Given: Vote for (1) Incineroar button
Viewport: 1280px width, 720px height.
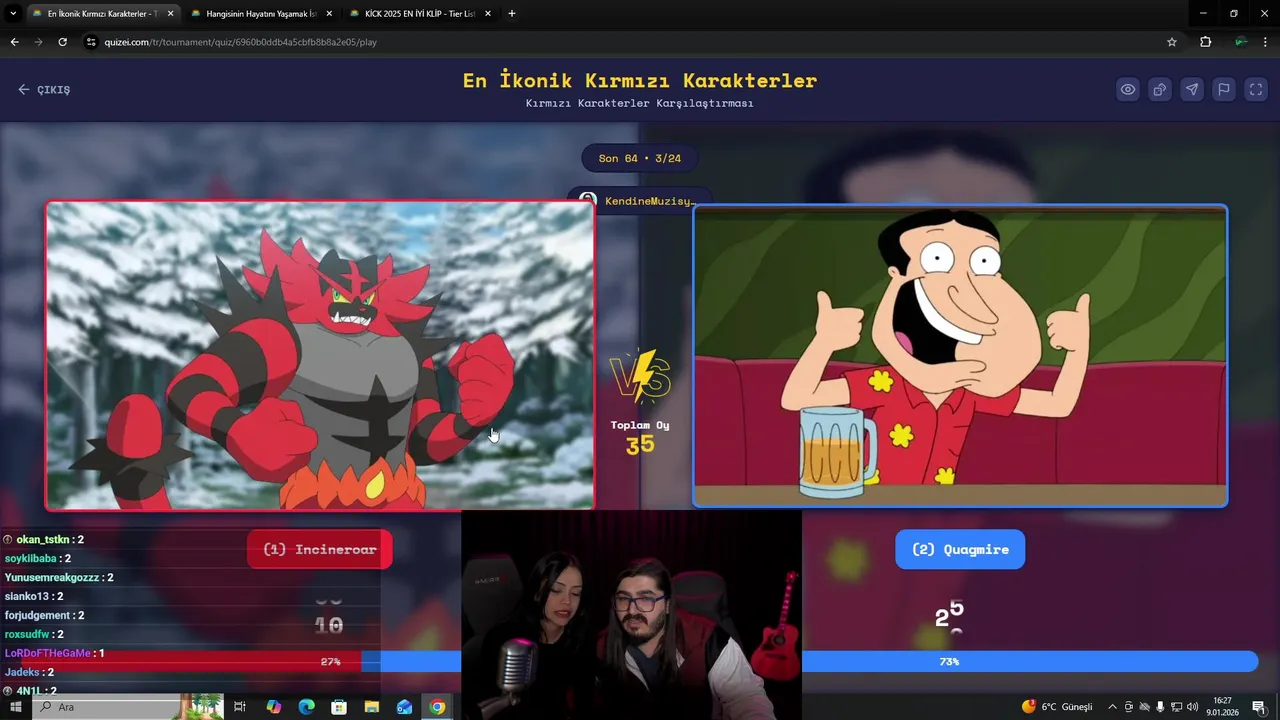Looking at the screenshot, I should click(x=319, y=549).
